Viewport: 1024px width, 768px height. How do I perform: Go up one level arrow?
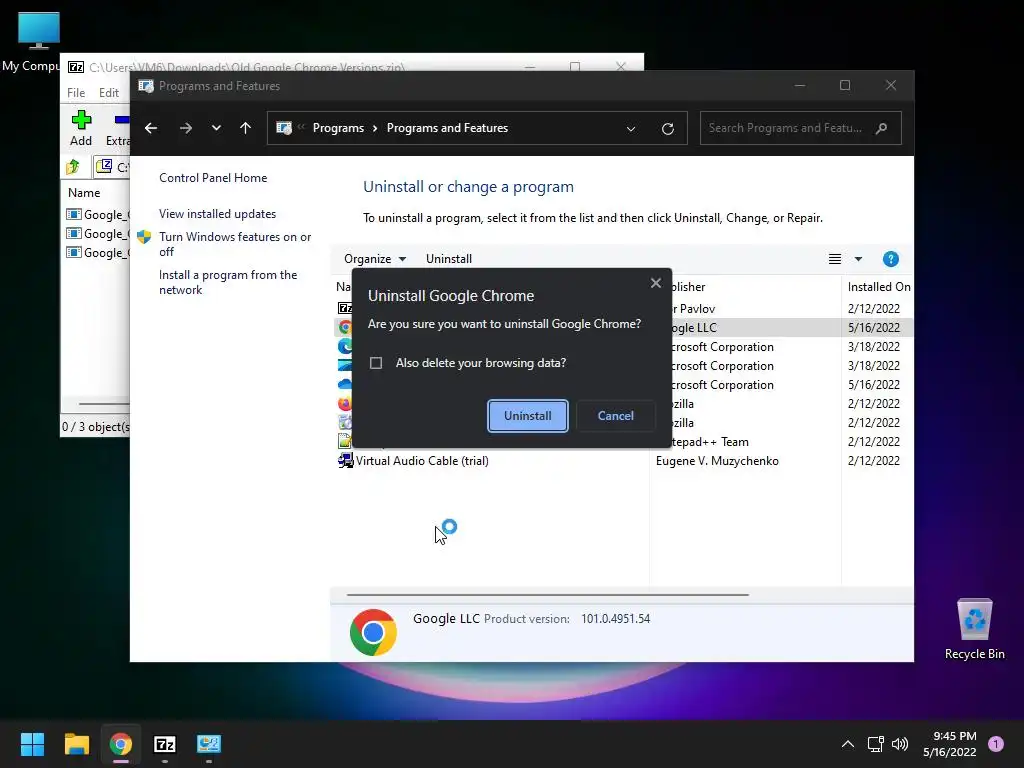click(x=246, y=128)
